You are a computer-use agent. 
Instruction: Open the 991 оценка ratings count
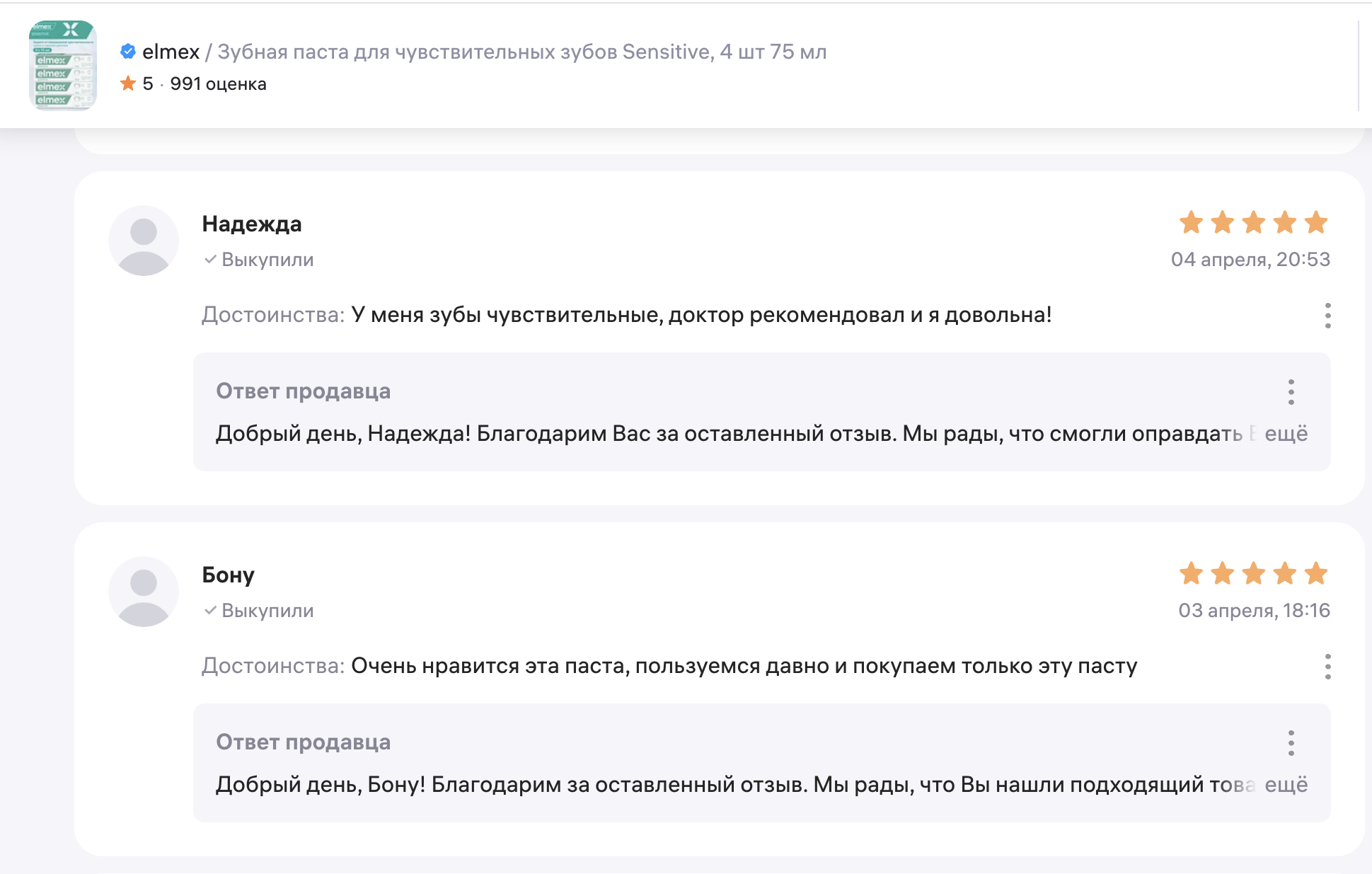coord(218,84)
